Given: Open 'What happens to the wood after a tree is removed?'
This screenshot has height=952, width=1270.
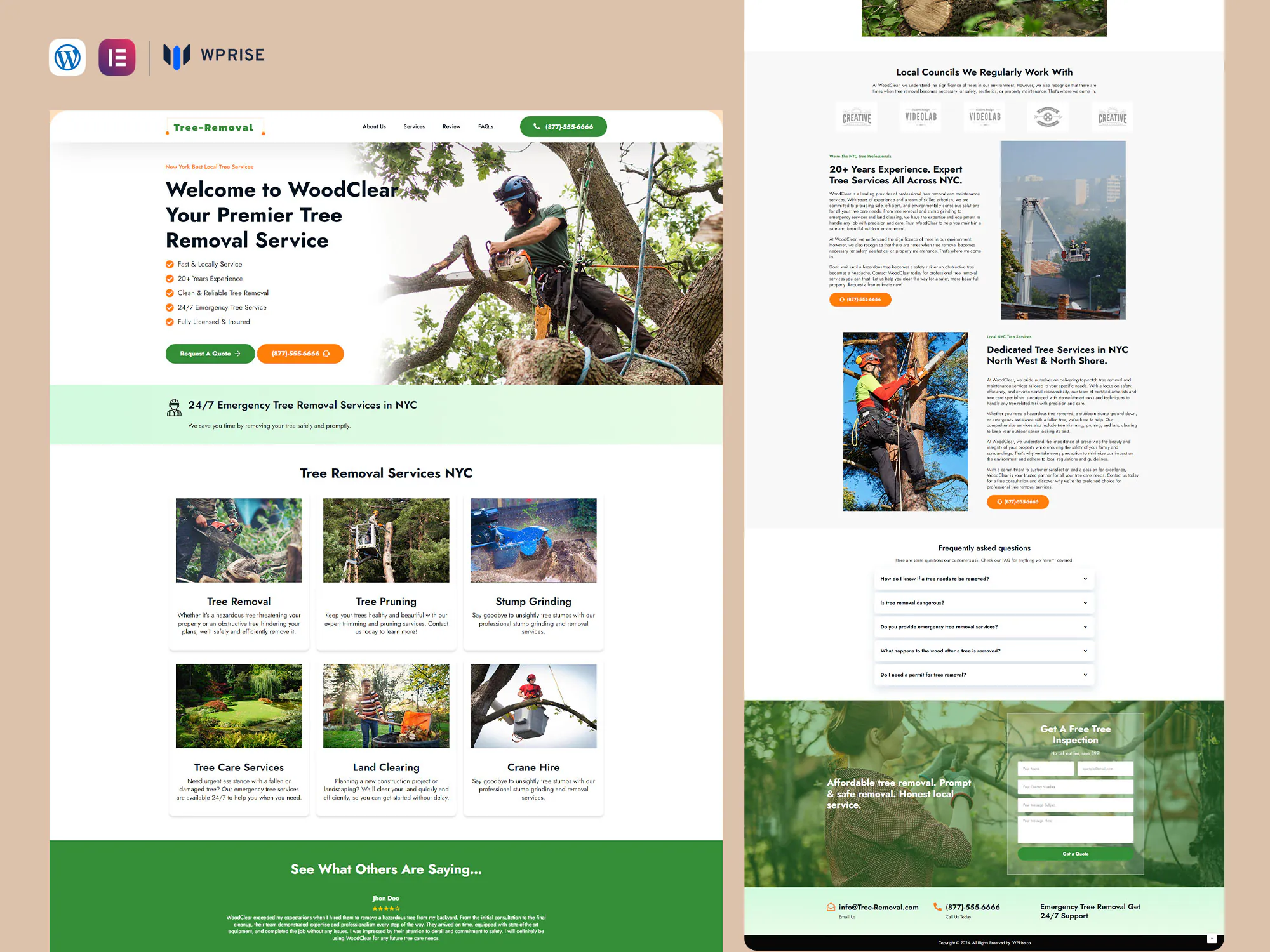Looking at the screenshot, I should (984, 651).
